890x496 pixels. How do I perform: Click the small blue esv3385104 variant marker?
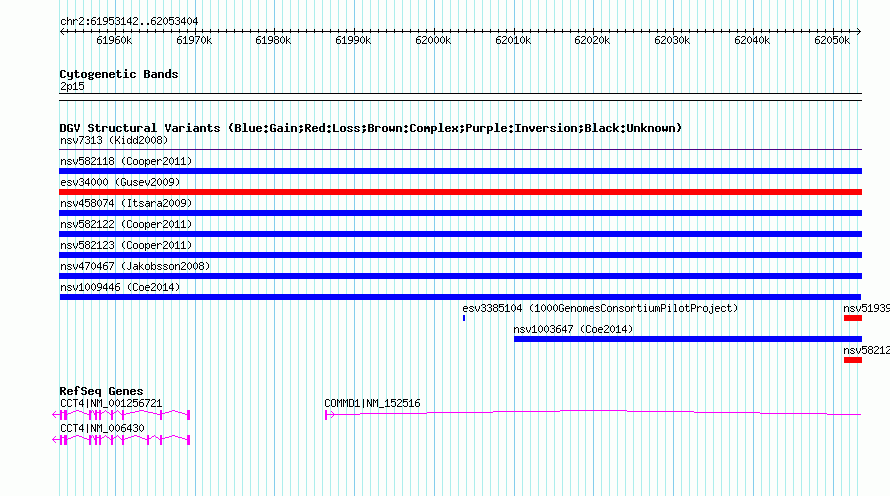click(464, 318)
